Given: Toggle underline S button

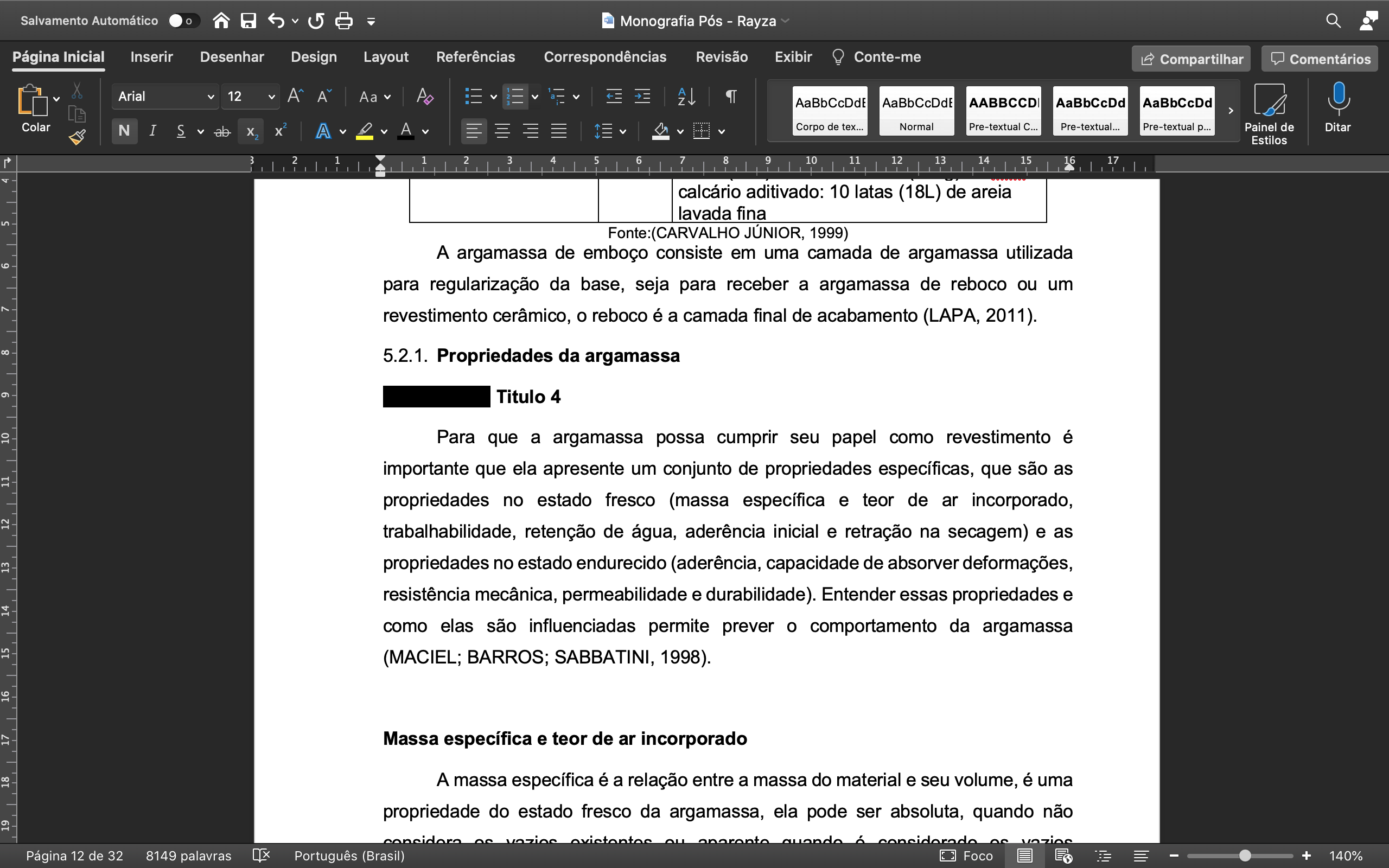Looking at the screenshot, I should pyautogui.click(x=181, y=131).
